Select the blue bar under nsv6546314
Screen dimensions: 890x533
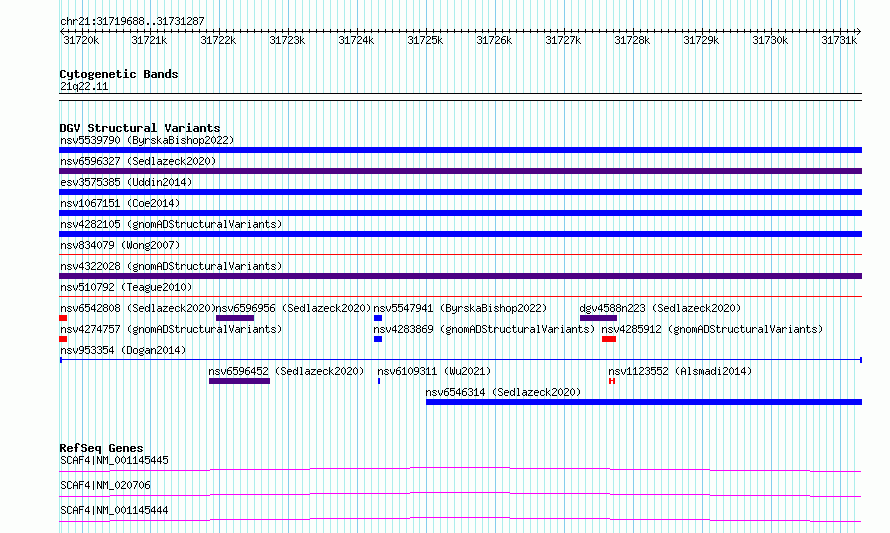pyautogui.click(x=644, y=402)
